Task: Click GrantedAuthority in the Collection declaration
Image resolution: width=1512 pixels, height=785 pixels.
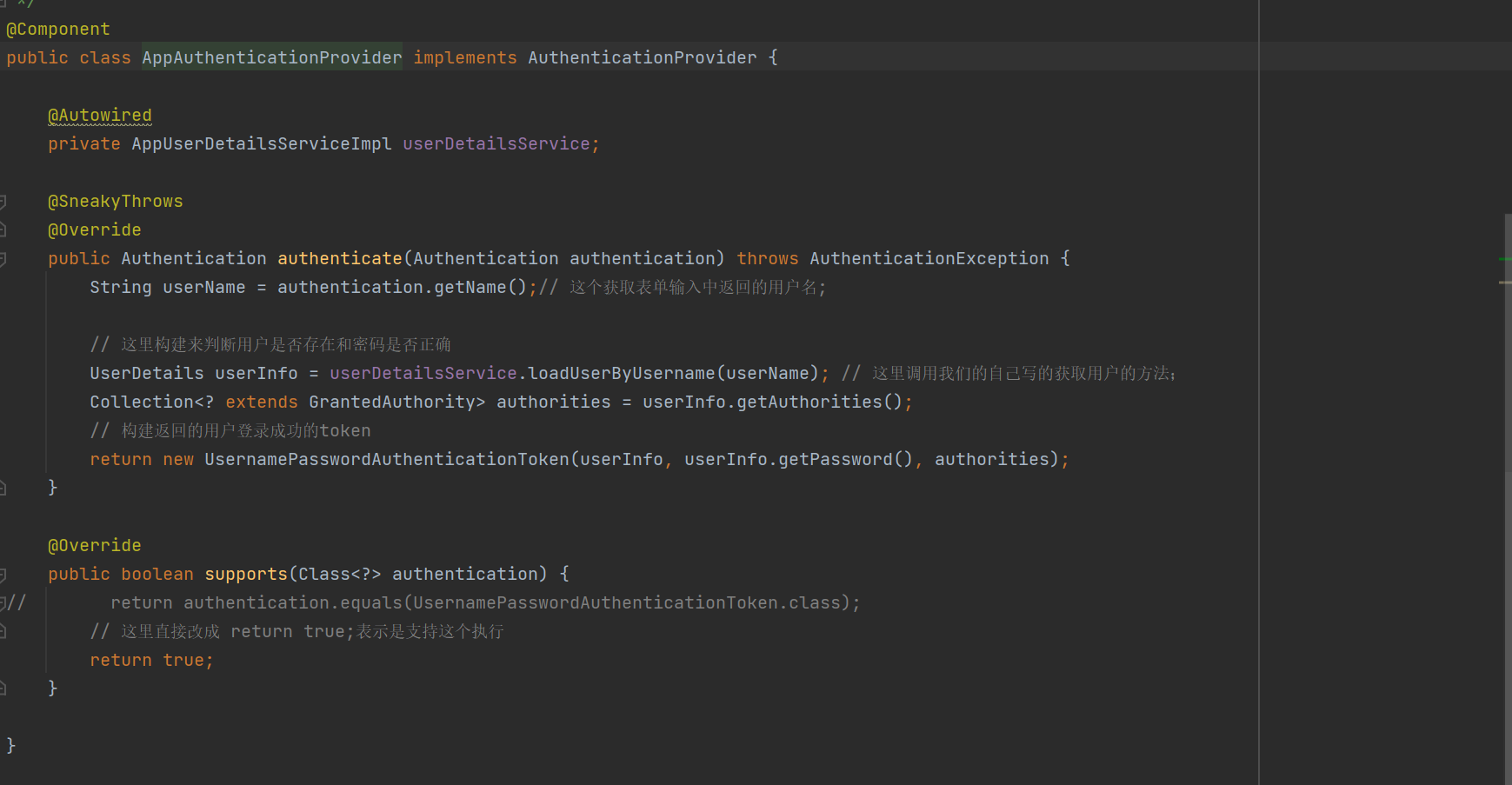Action: (x=392, y=402)
